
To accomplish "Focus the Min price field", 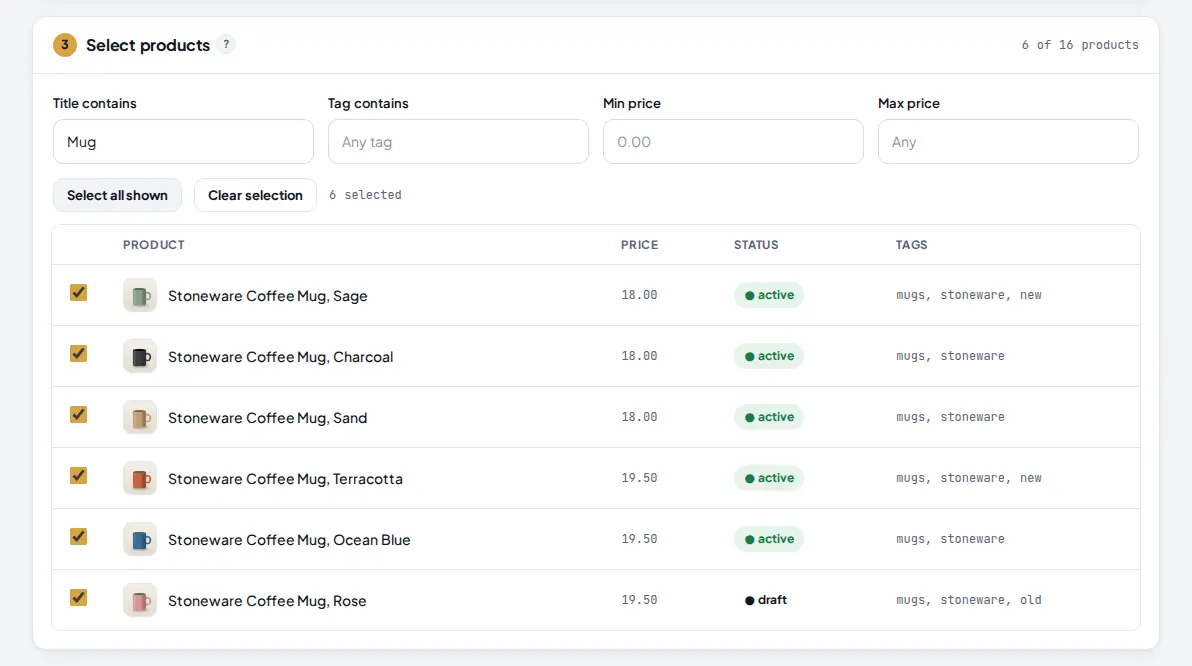I will 734,141.
